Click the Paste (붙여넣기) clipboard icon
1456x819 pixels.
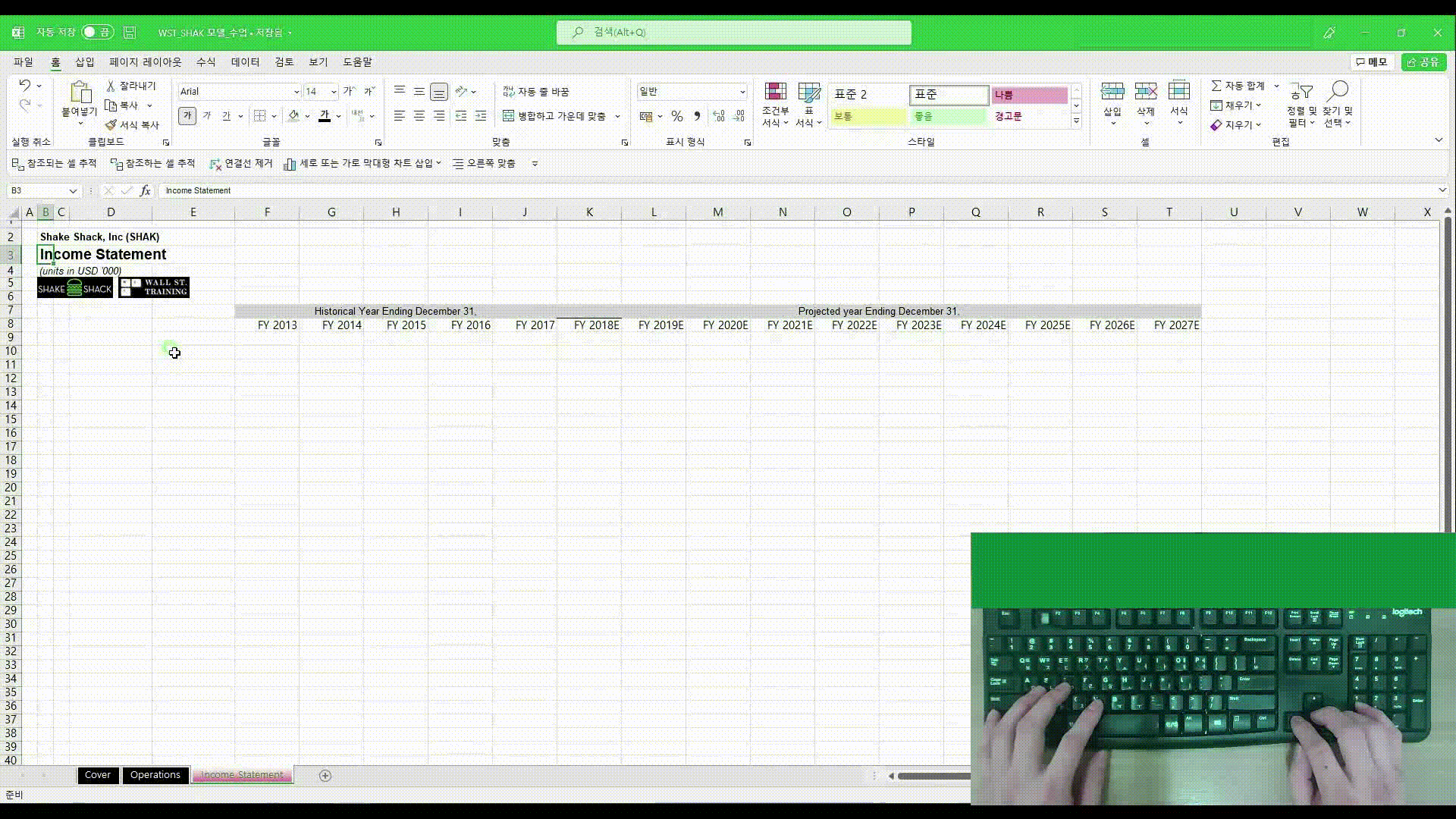[x=80, y=93]
